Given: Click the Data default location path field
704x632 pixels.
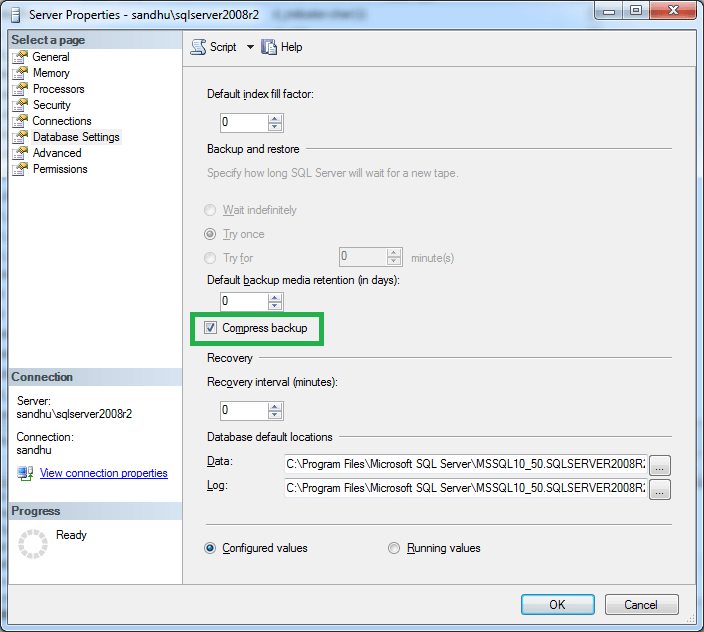Looking at the screenshot, I should [466, 464].
